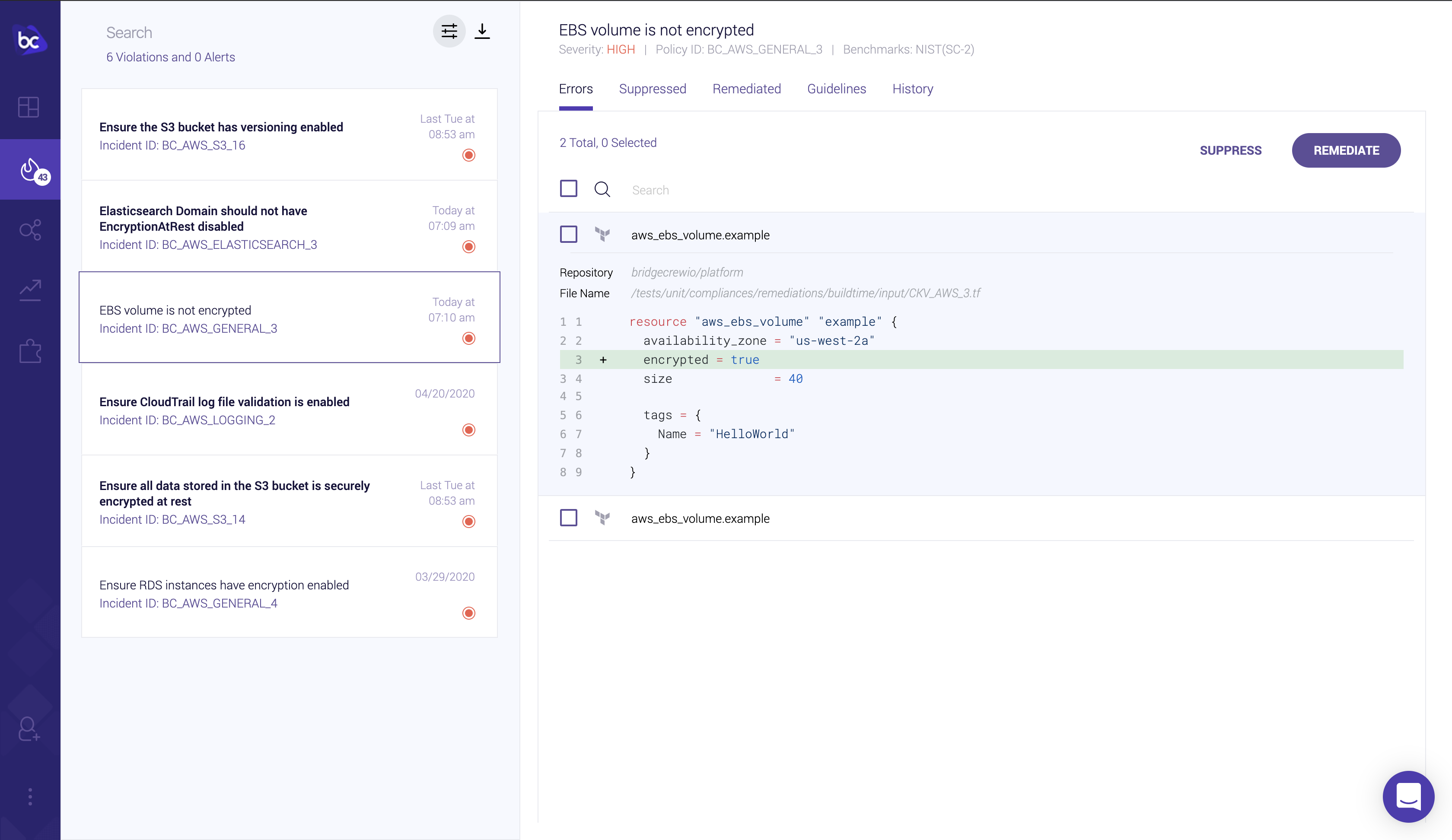The height and width of the screenshot is (840, 1452).
Task: Click the 03/29/2020 date on RDS incident
Action: 445,577
